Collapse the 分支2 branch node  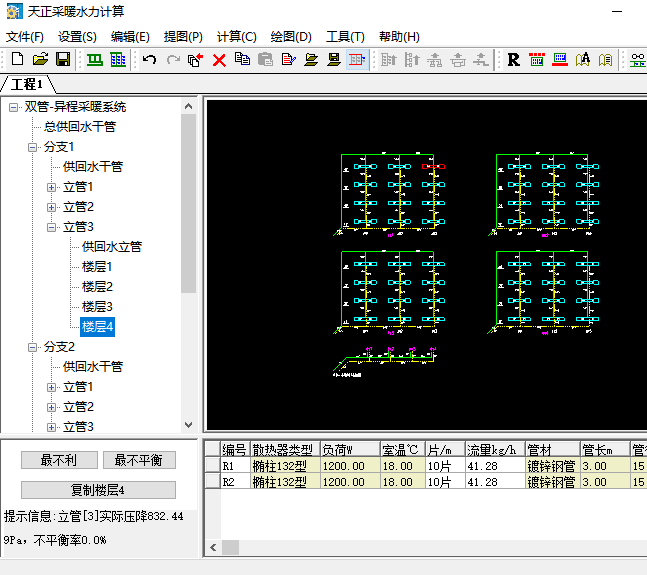(x=33, y=347)
